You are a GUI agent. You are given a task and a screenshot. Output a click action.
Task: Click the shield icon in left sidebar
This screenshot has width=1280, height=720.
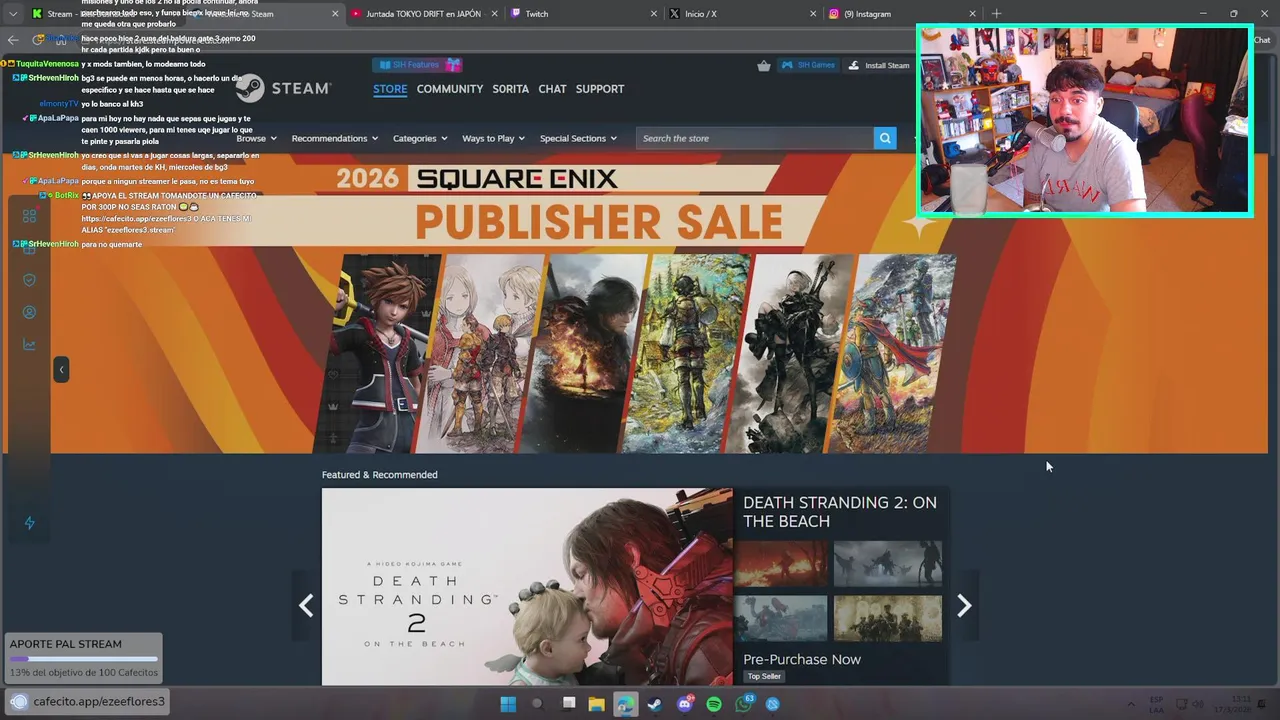coord(29,280)
